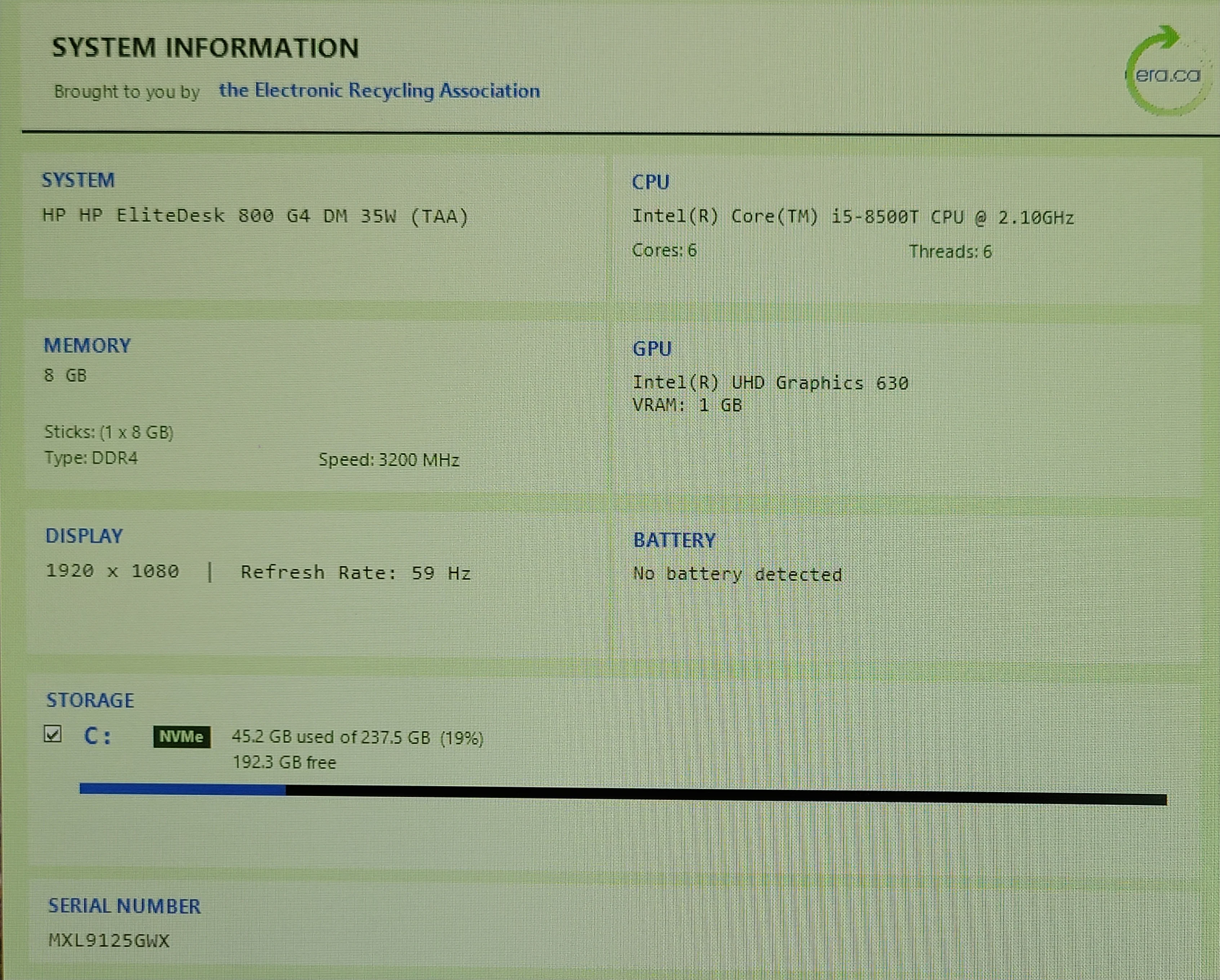Select the CPU section heading
1220x980 pixels.
(x=651, y=182)
